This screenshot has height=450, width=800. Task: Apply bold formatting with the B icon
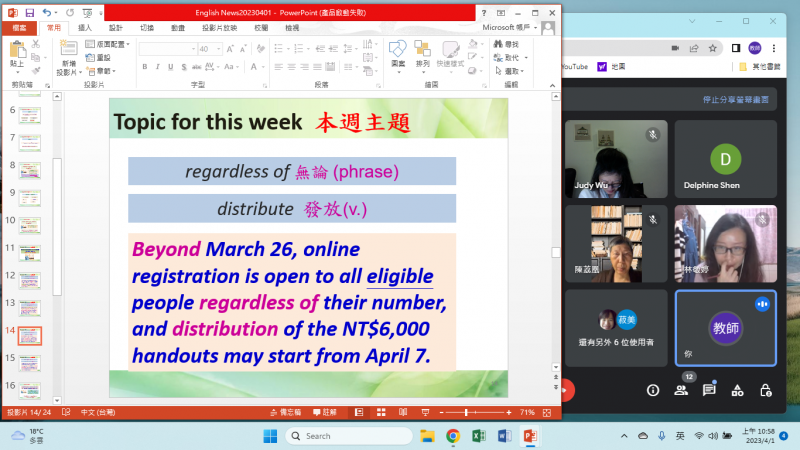145,67
